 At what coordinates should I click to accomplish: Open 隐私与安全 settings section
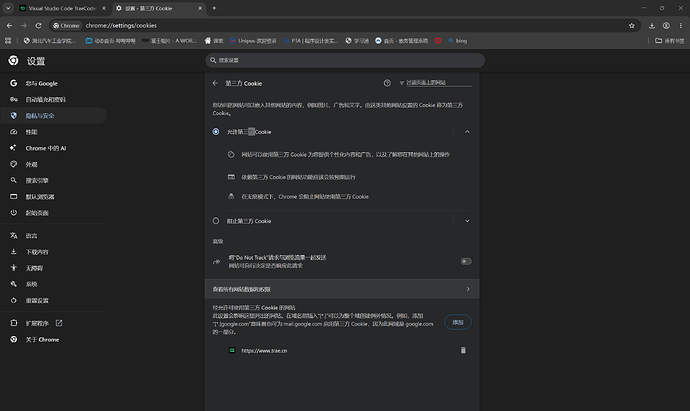54,116
